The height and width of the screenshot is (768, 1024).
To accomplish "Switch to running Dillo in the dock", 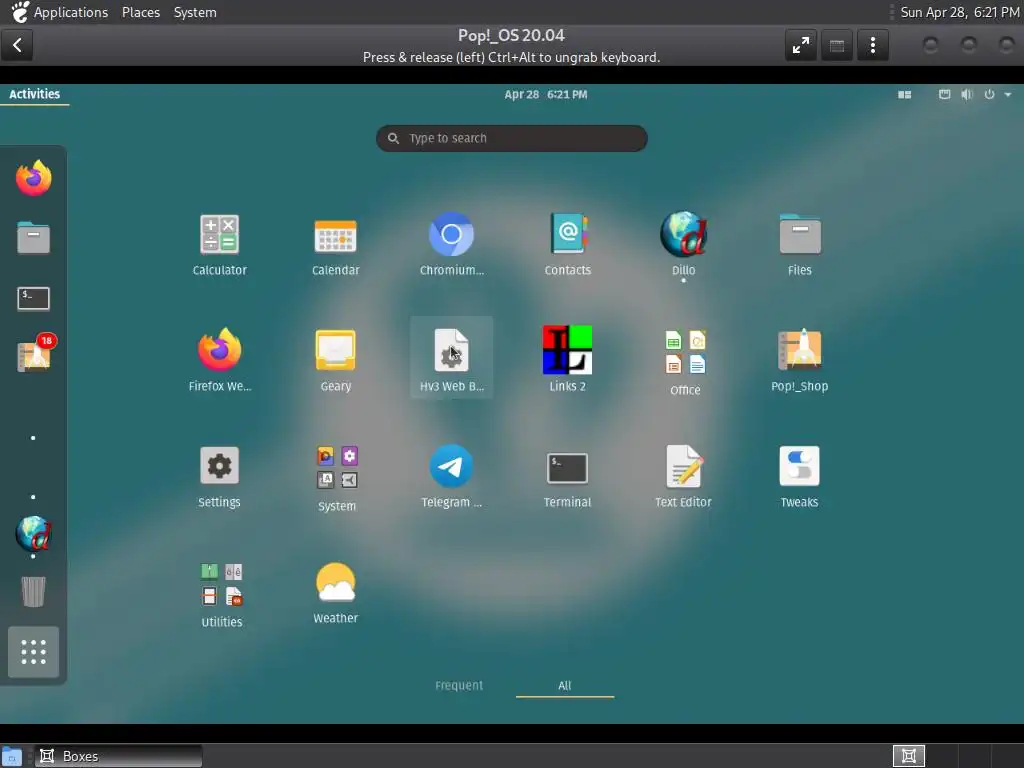I will click(x=33, y=534).
